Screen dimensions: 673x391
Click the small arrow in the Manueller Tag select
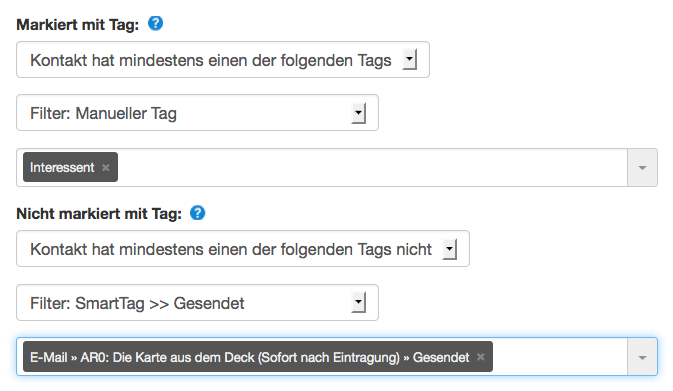(x=358, y=113)
